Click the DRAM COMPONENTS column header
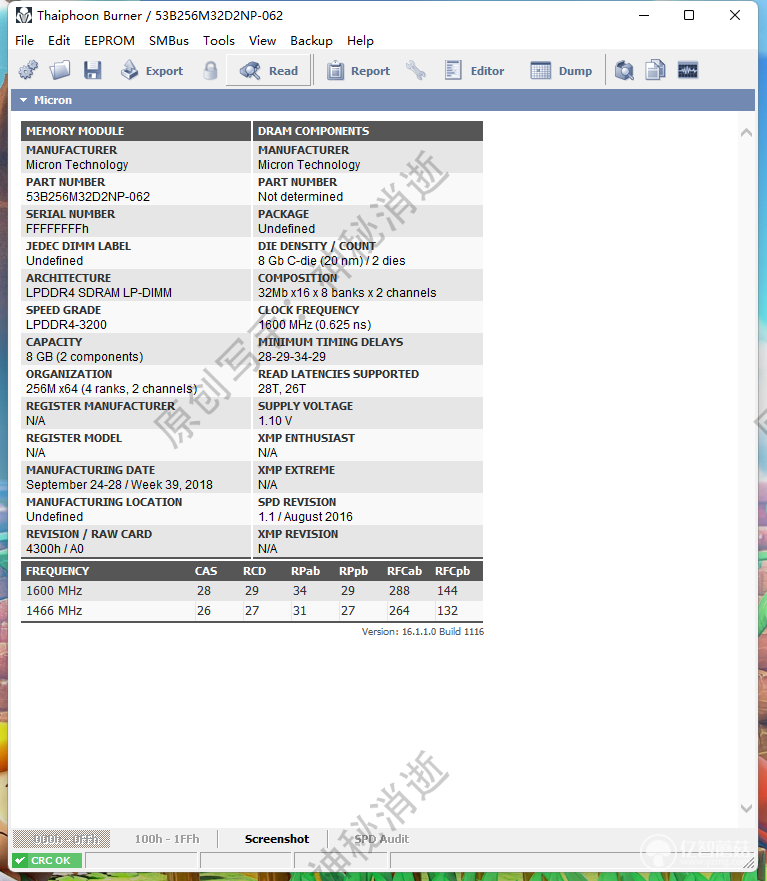Viewport: 767px width, 881px height. coord(368,131)
